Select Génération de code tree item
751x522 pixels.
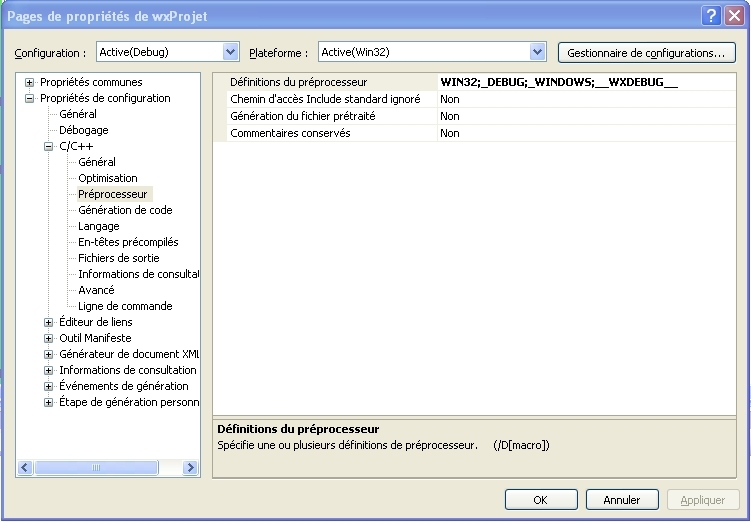coord(125,210)
